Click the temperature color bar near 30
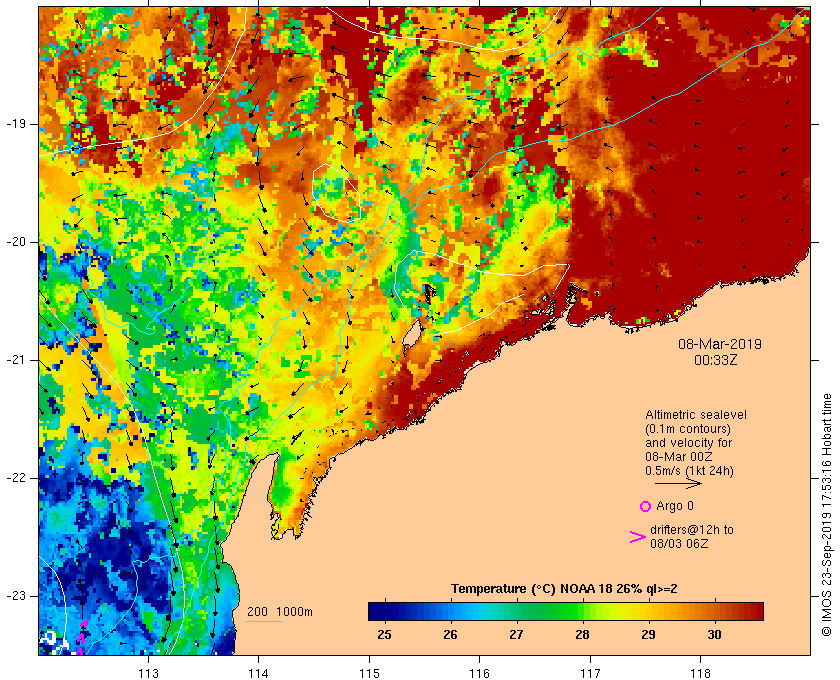This screenshot has width=840, height=680. (x=714, y=611)
